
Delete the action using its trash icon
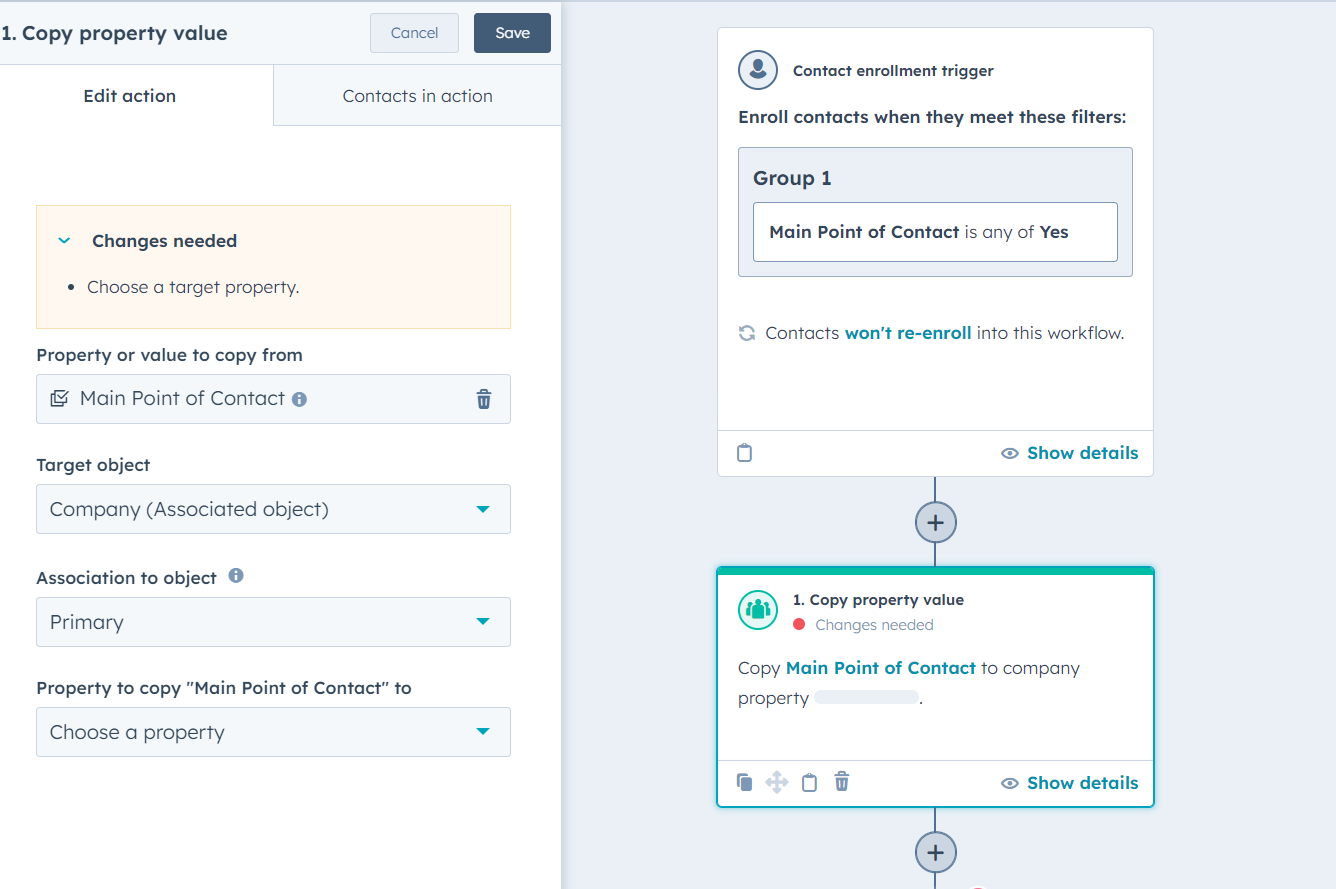841,782
